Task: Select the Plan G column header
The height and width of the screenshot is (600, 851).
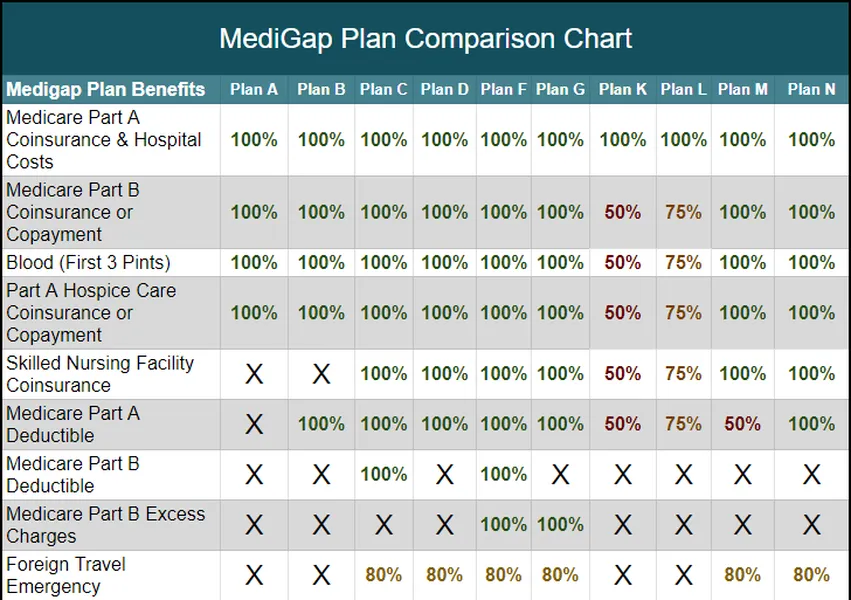Action: (560, 89)
